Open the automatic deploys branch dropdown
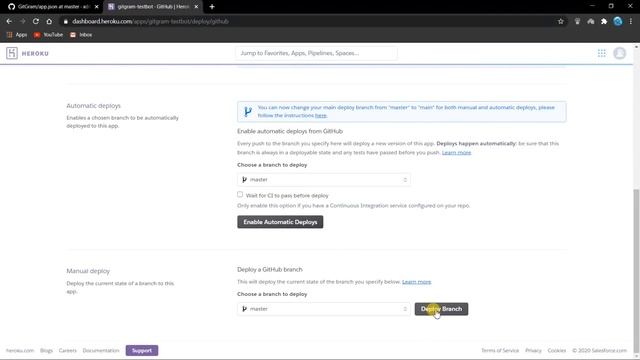The width and height of the screenshot is (640, 360). coord(324,180)
